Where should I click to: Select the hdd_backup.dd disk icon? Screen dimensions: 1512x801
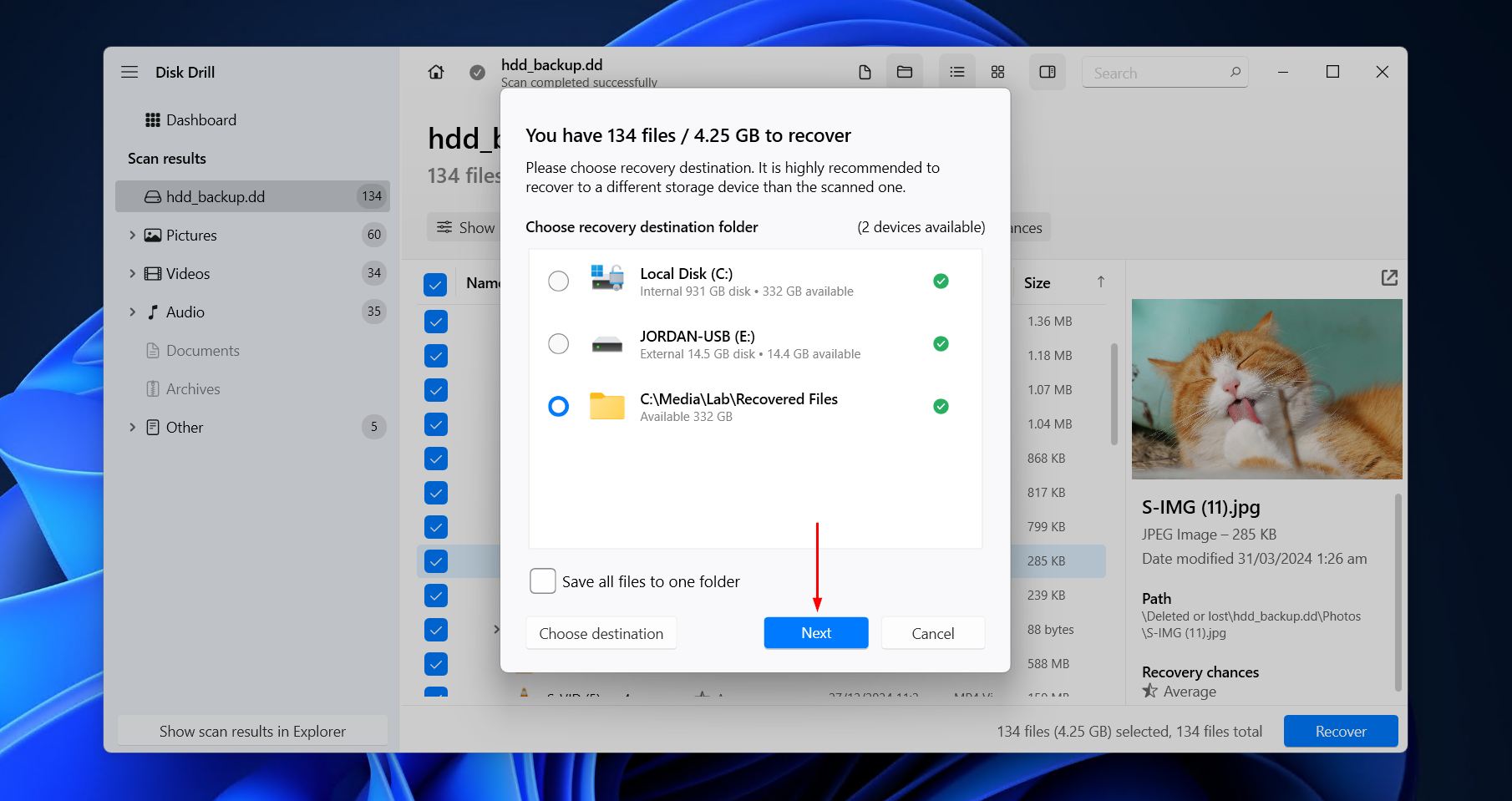click(x=151, y=196)
